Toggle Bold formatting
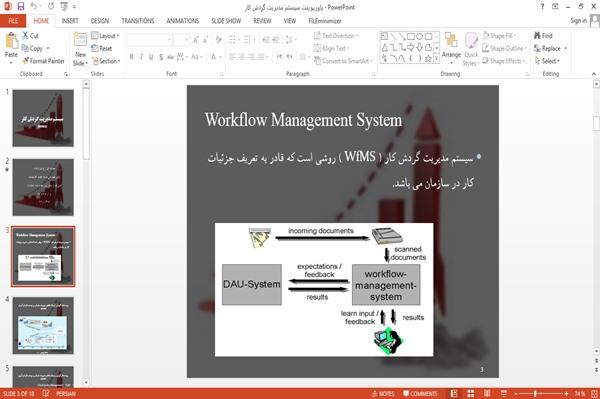This screenshot has width=600, height=399. [132, 57]
